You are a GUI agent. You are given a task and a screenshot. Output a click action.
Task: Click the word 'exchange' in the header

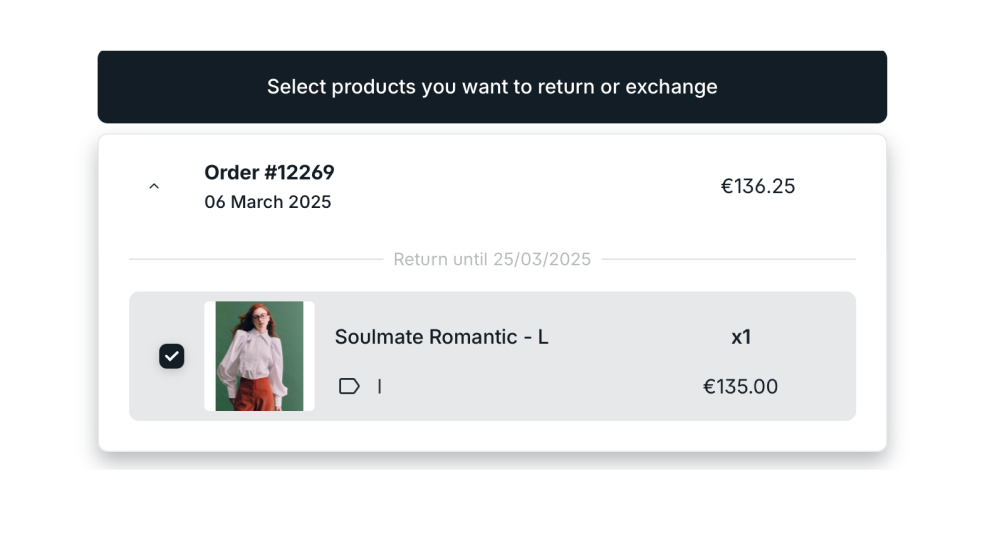pyautogui.click(x=671, y=87)
